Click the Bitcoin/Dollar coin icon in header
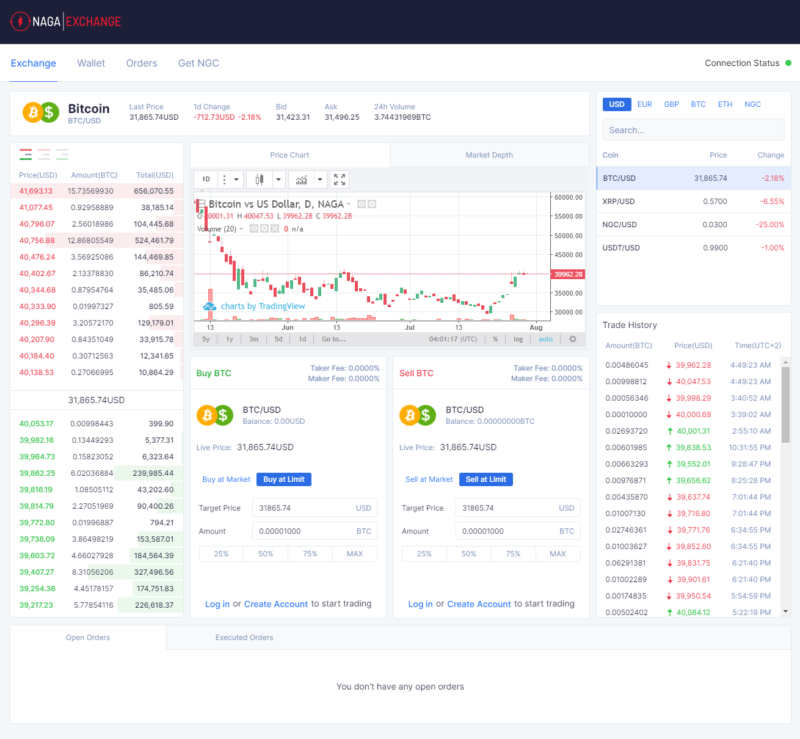Screen dimensions: 800x739 [41, 112]
